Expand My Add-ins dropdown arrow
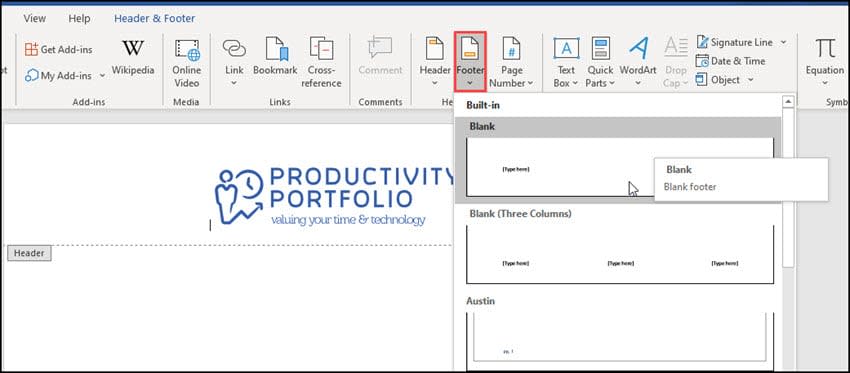 click(x=102, y=75)
